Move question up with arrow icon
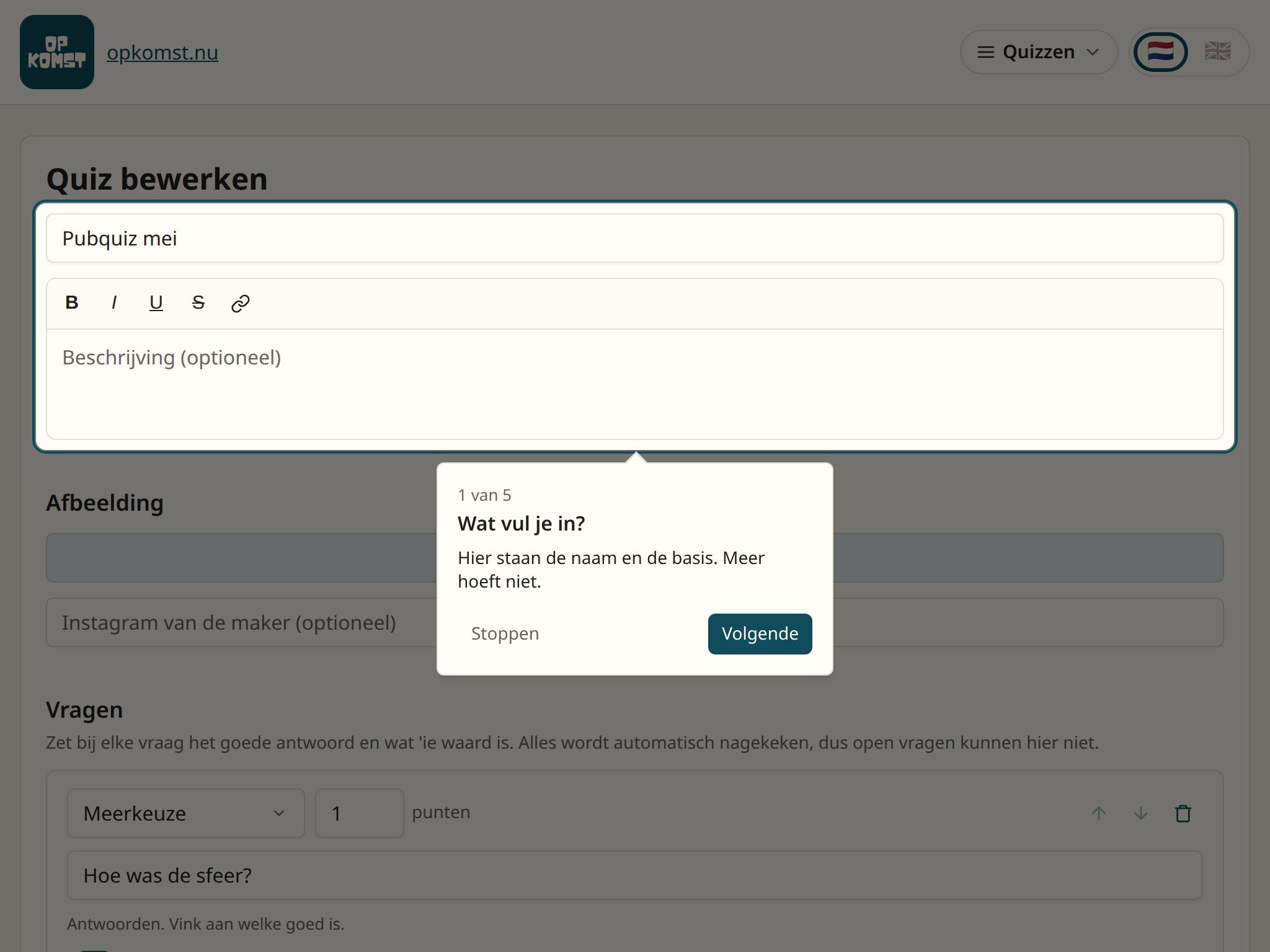The image size is (1270, 952). coord(1099,813)
